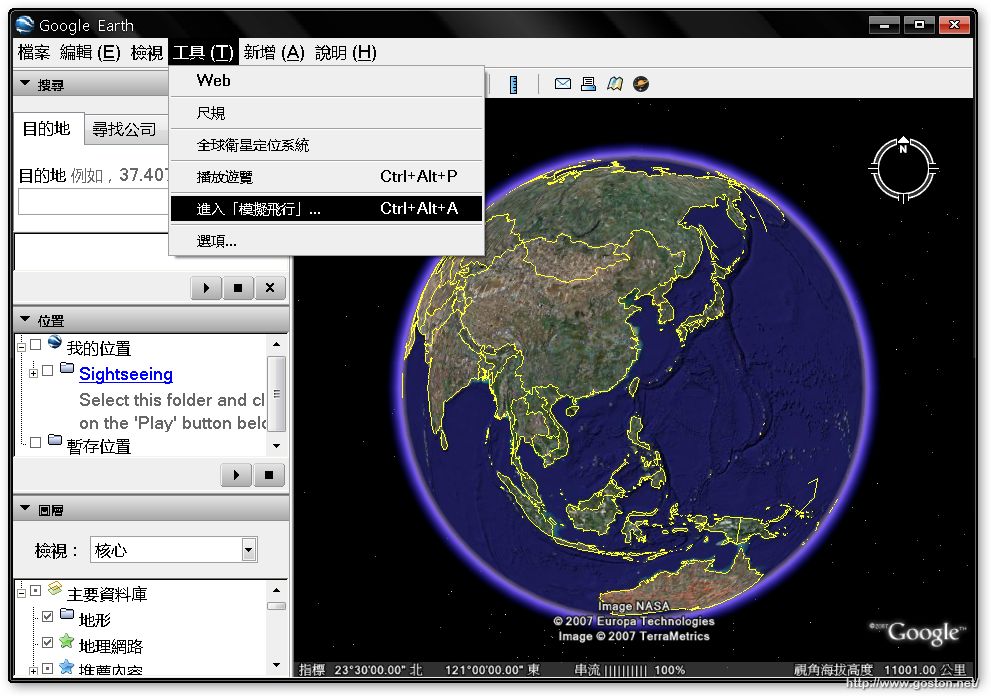This screenshot has height=696, width=991.
Task: Click the Google Earth title bar logo
Action: [x=25, y=25]
